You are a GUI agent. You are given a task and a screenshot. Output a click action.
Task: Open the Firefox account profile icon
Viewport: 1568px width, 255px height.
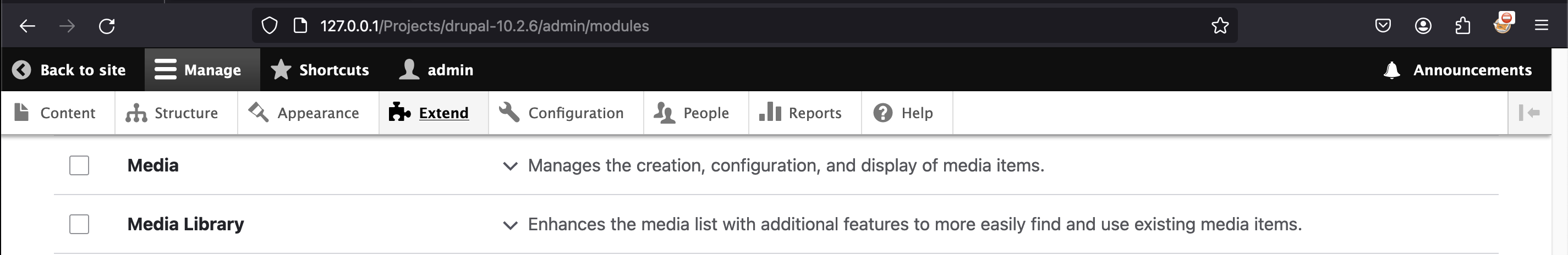point(1423,26)
